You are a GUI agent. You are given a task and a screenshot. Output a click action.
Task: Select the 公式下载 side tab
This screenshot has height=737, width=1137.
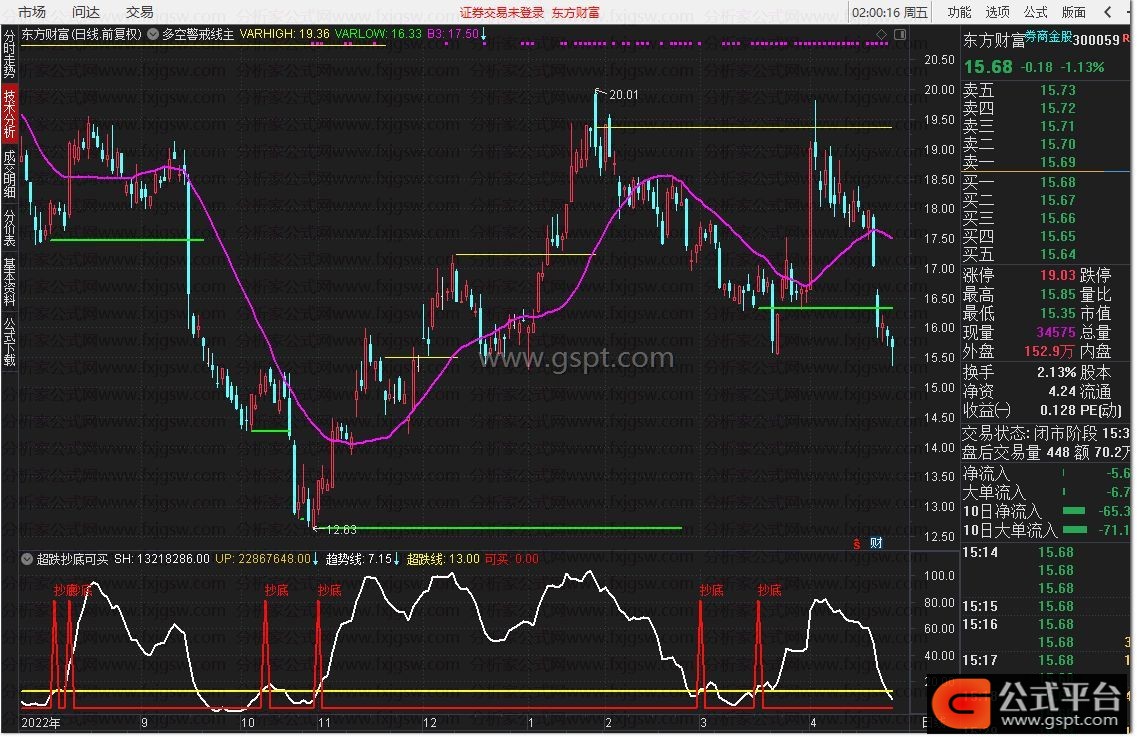point(9,341)
